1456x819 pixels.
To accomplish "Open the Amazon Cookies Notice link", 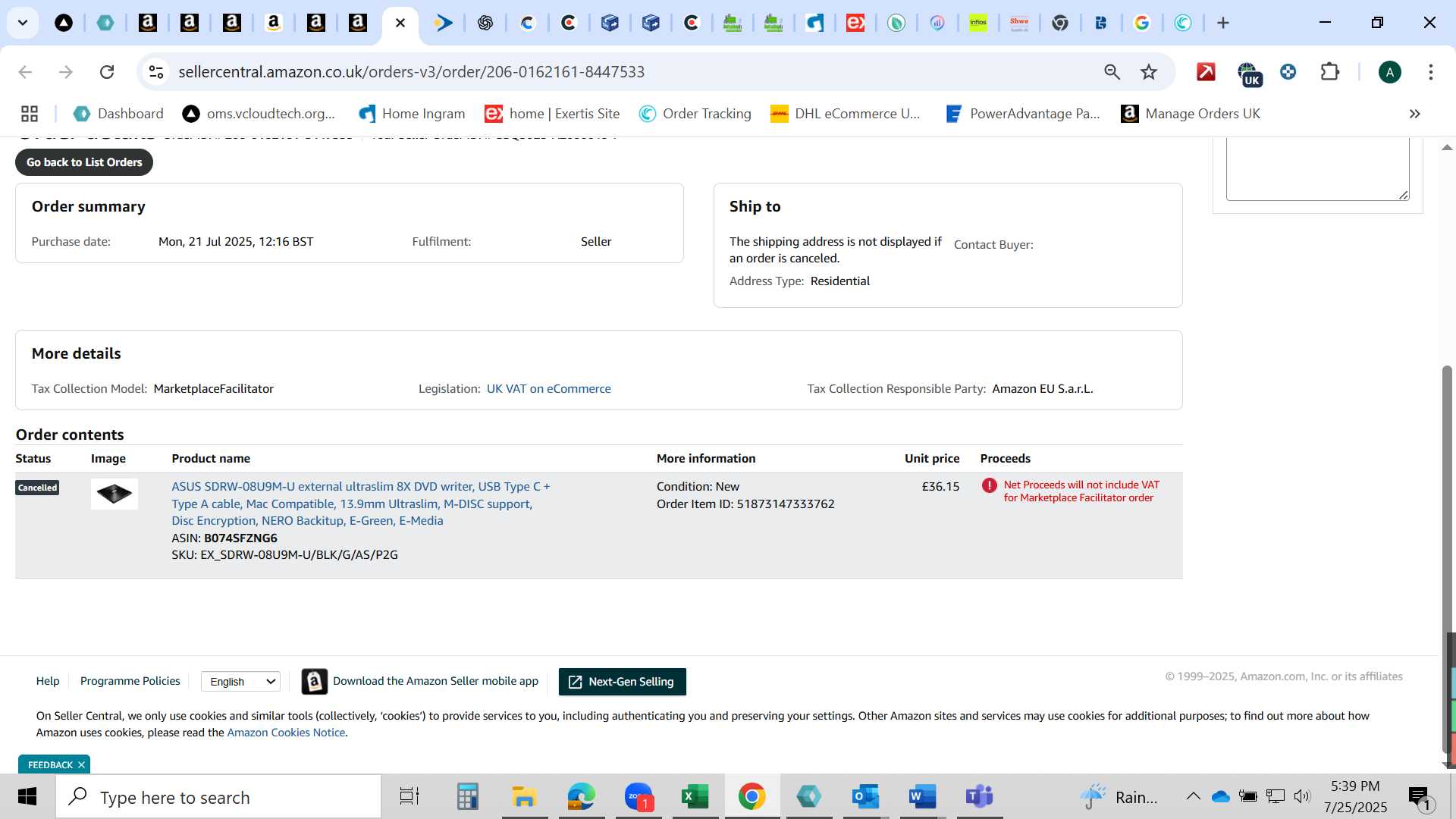I will pos(286,733).
